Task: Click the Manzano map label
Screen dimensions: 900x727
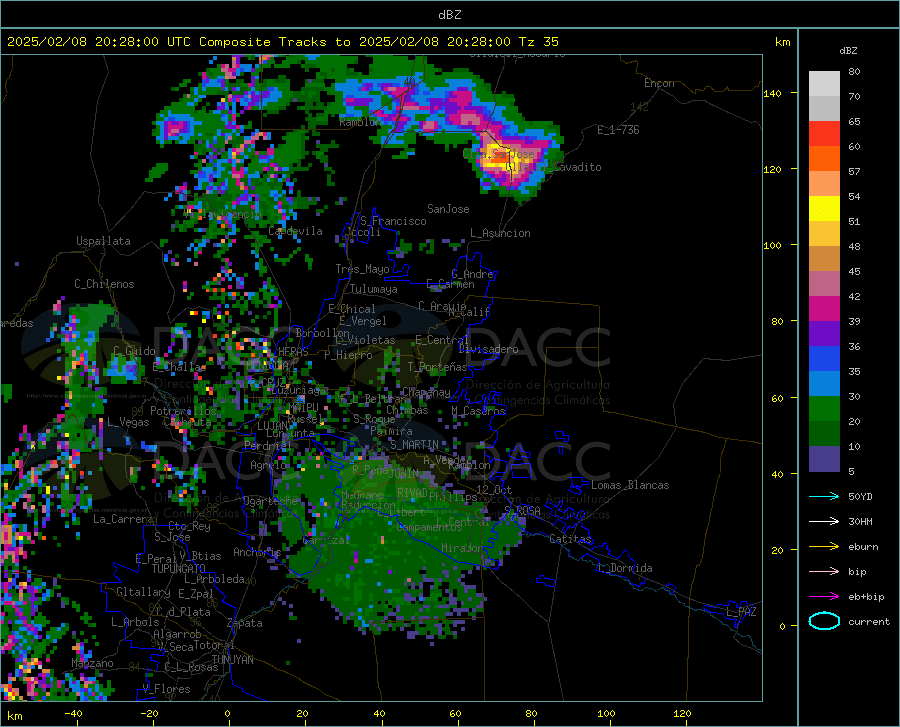Action: tap(92, 663)
